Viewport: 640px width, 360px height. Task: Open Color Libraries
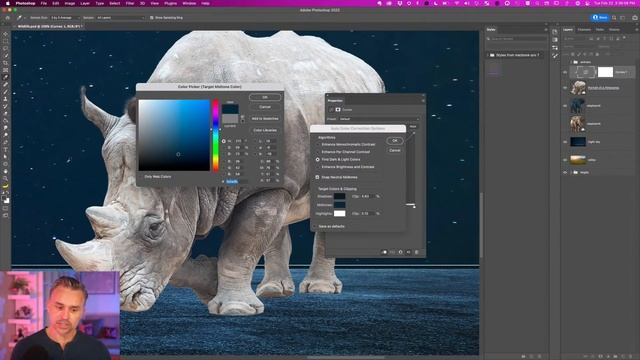(265, 130)
